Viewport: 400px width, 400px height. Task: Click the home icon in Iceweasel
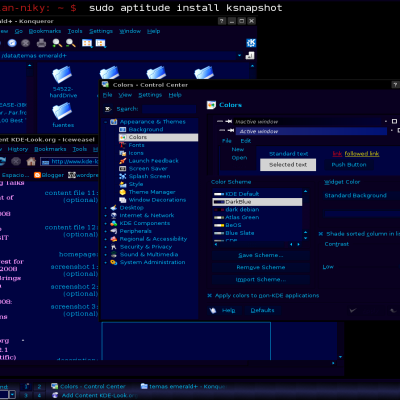coord(31,162)
